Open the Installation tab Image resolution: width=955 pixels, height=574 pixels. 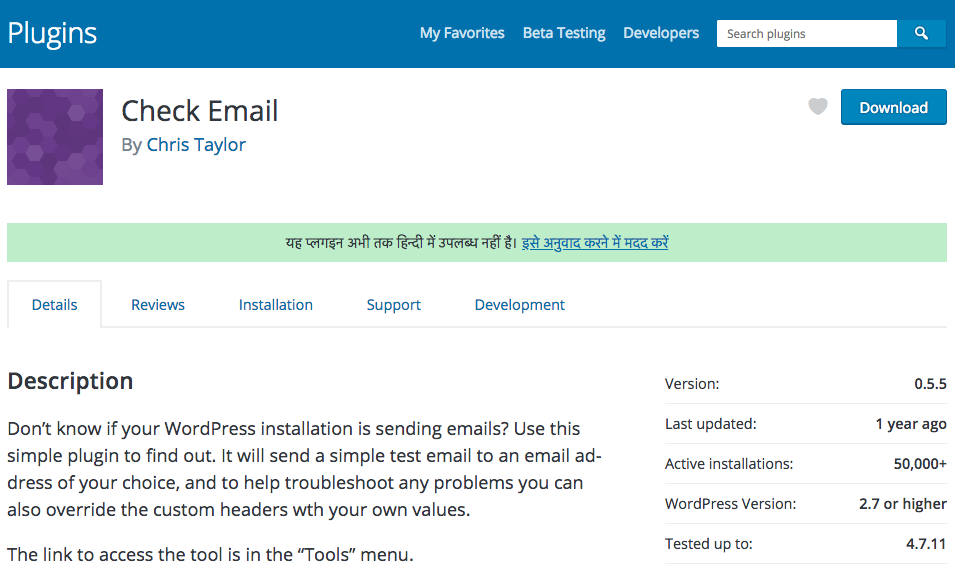pyautogui.click(x=276, y=305)
